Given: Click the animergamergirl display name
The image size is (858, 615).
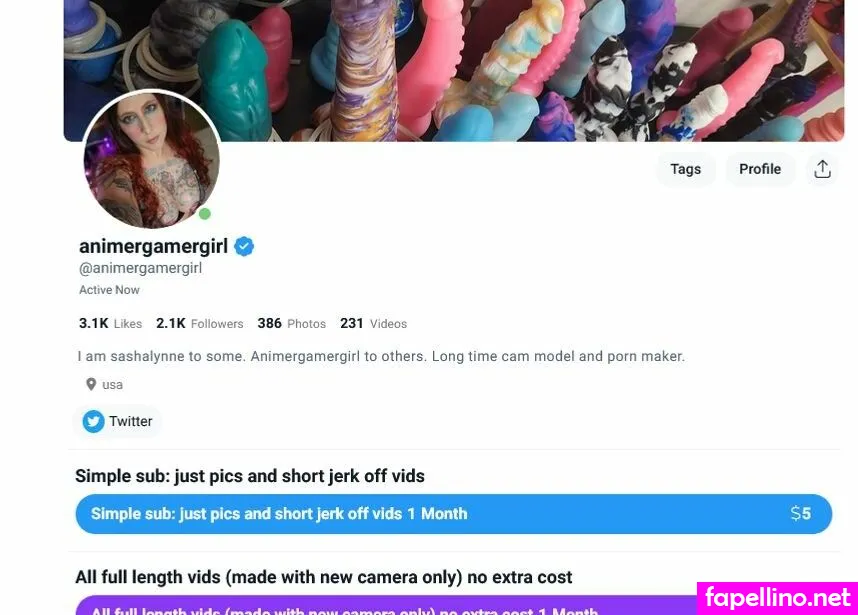Looking at the screenshot, I should click(x=154, y=246).
